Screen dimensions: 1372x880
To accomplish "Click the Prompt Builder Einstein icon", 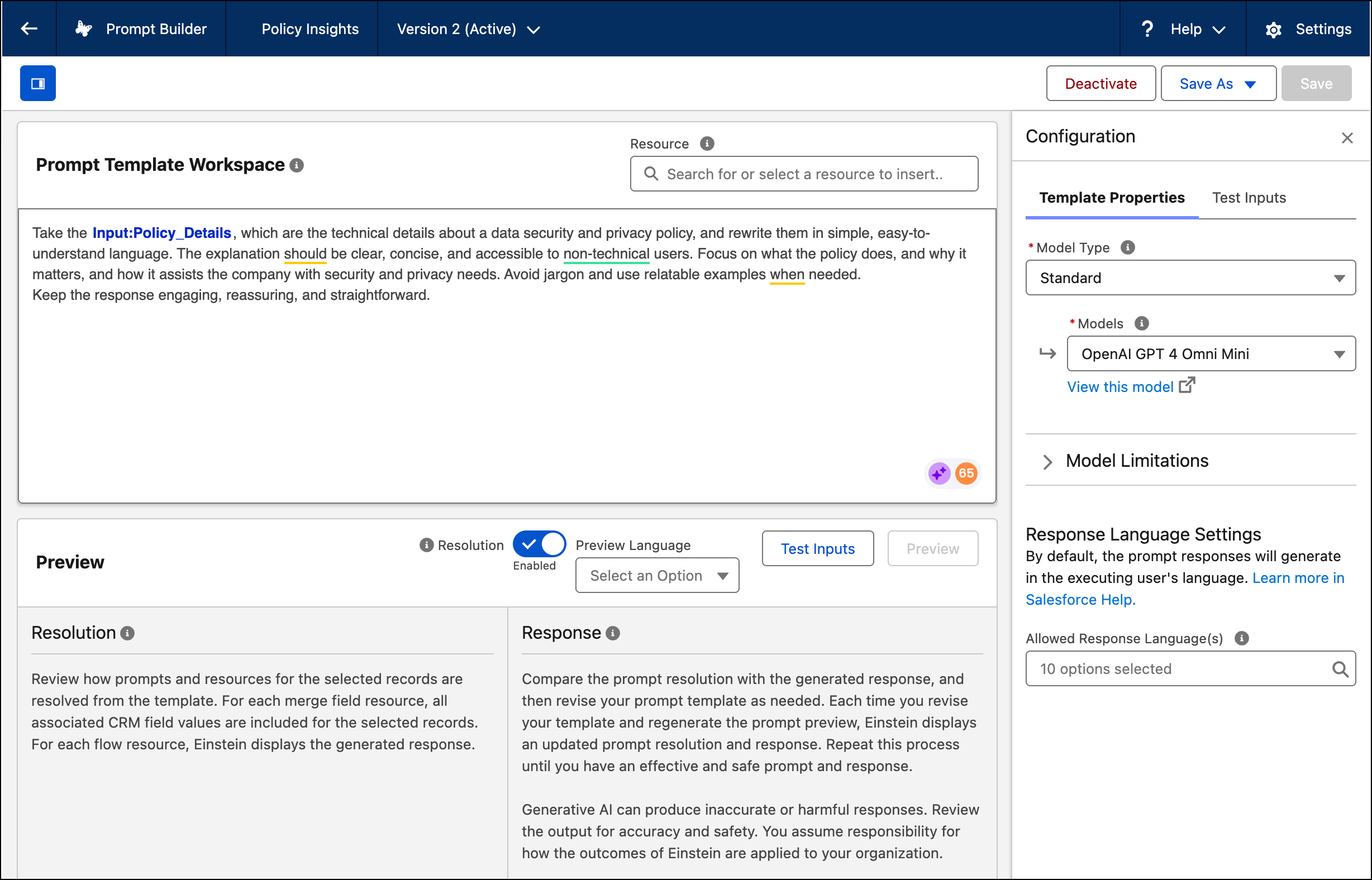I will click(x=83, y=28).
